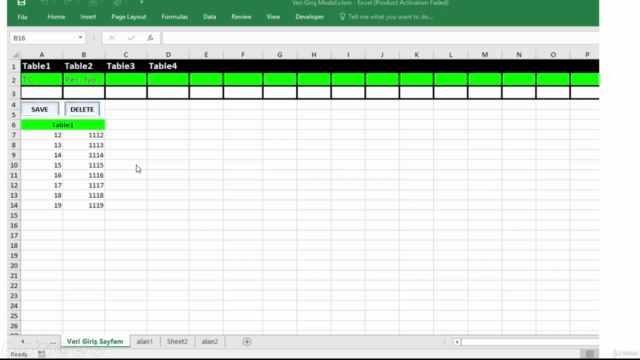
Task: Select the cell containing 12 in row 7
Action: (42, 135)
